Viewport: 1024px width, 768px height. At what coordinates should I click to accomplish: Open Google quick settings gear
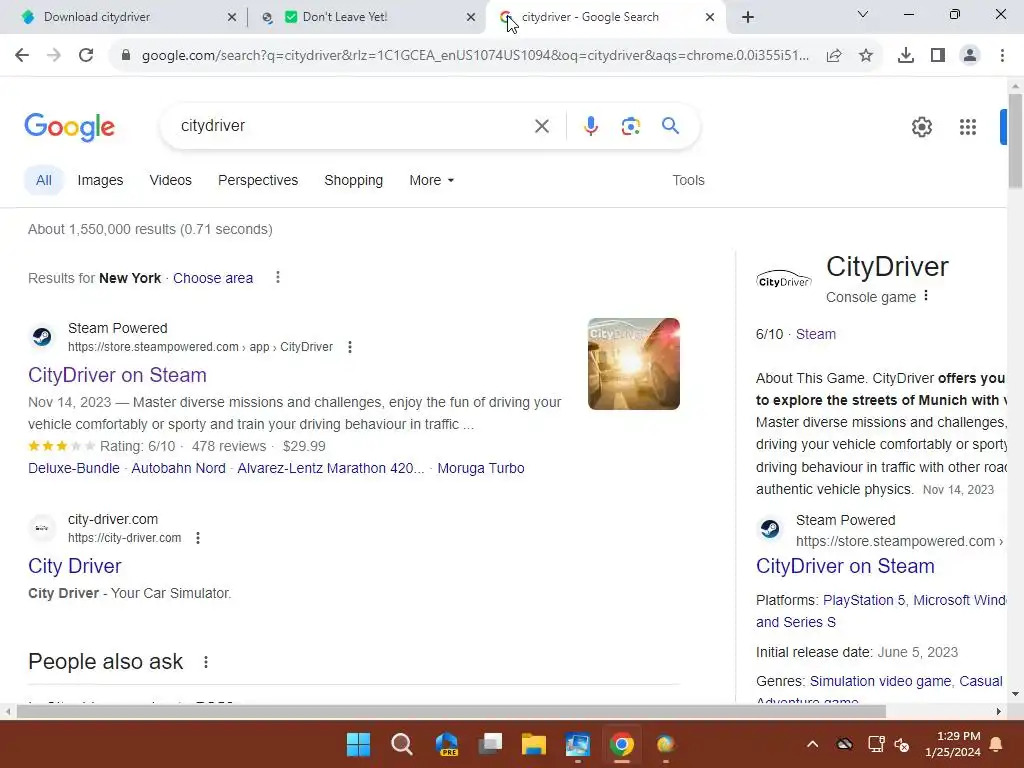(921, 127)
